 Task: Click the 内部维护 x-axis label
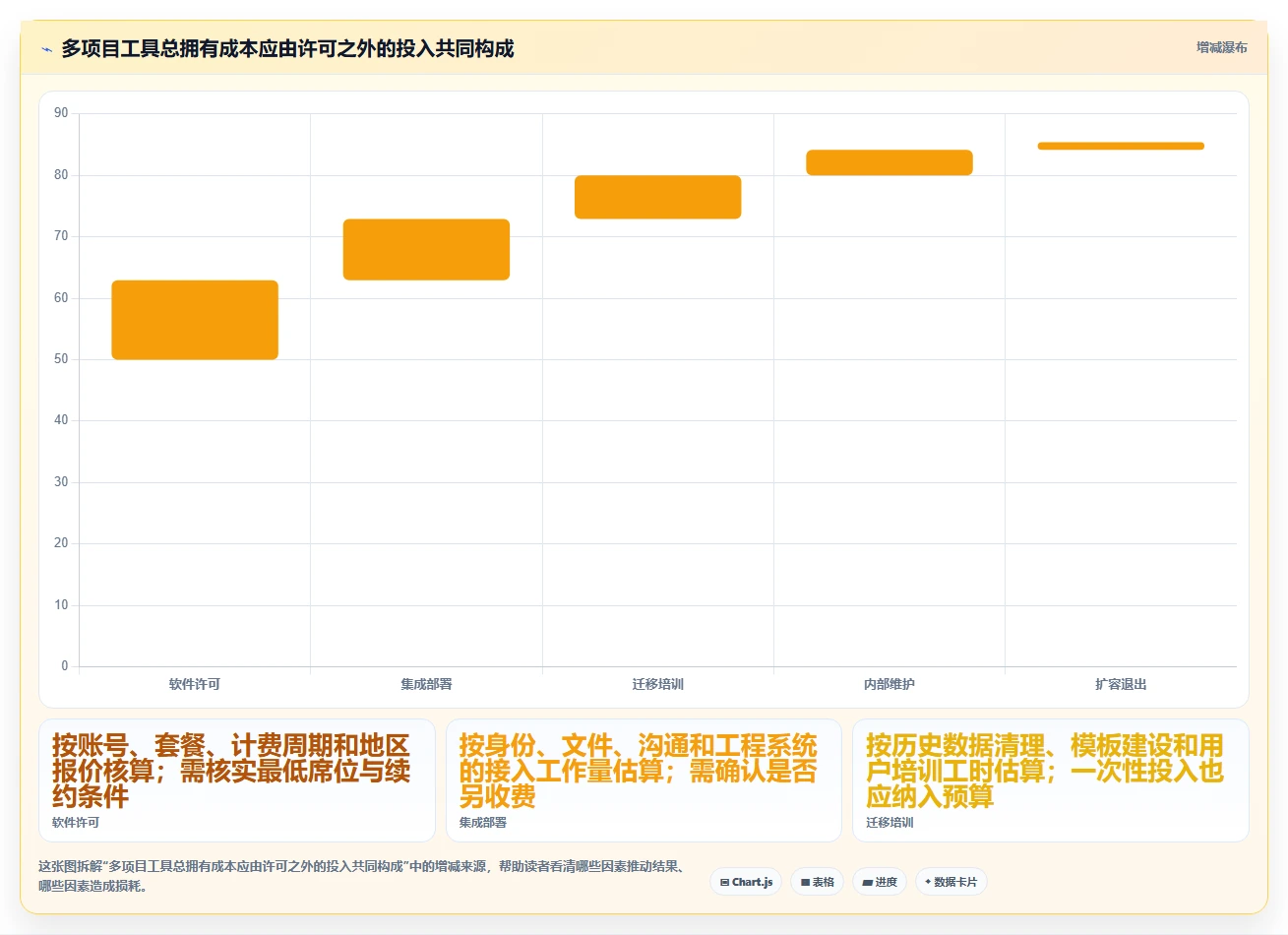click(x=889, y=684)
